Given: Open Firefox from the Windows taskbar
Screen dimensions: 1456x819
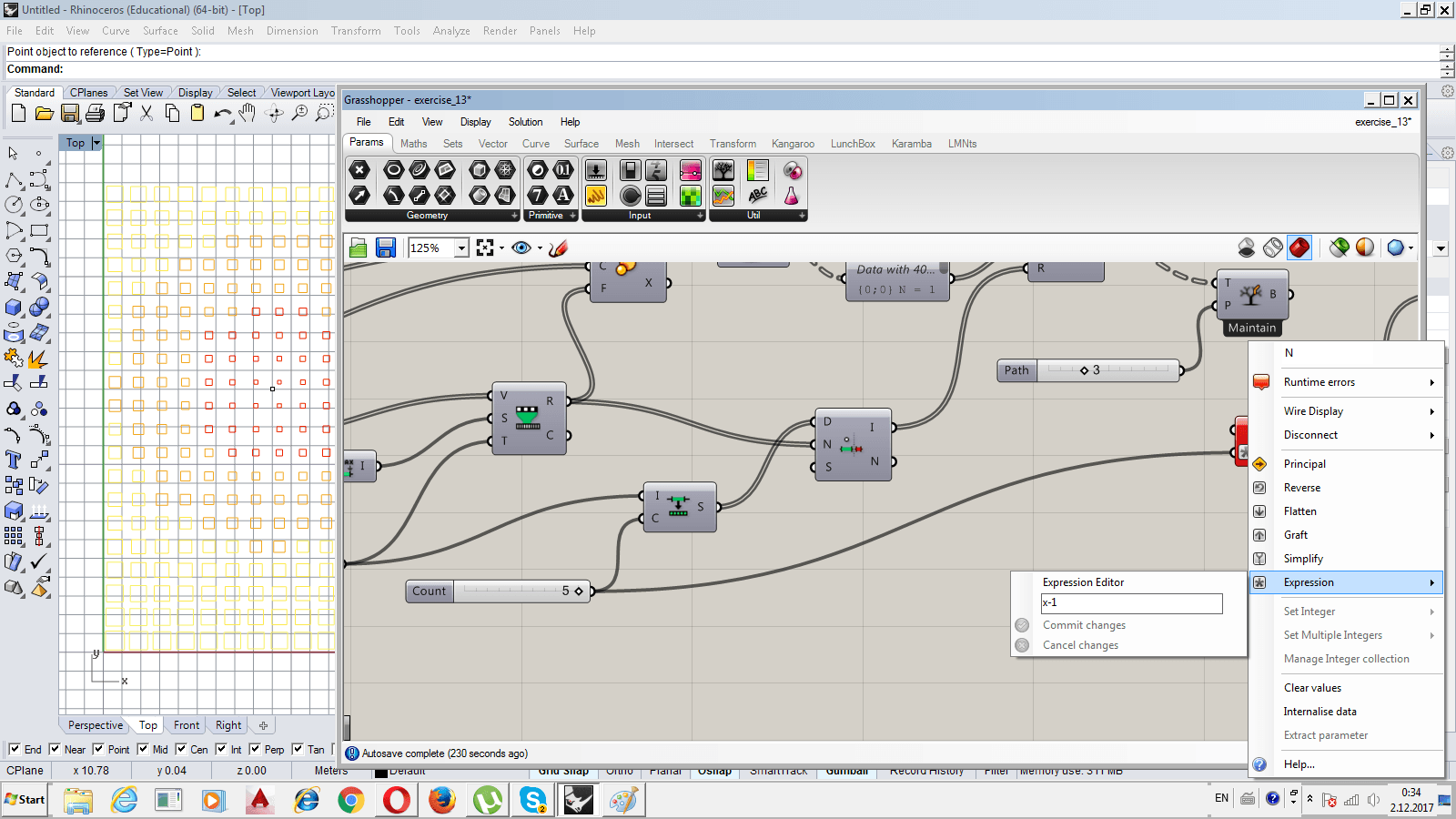Looking at the screenshot, I should (x=441, y=800).
